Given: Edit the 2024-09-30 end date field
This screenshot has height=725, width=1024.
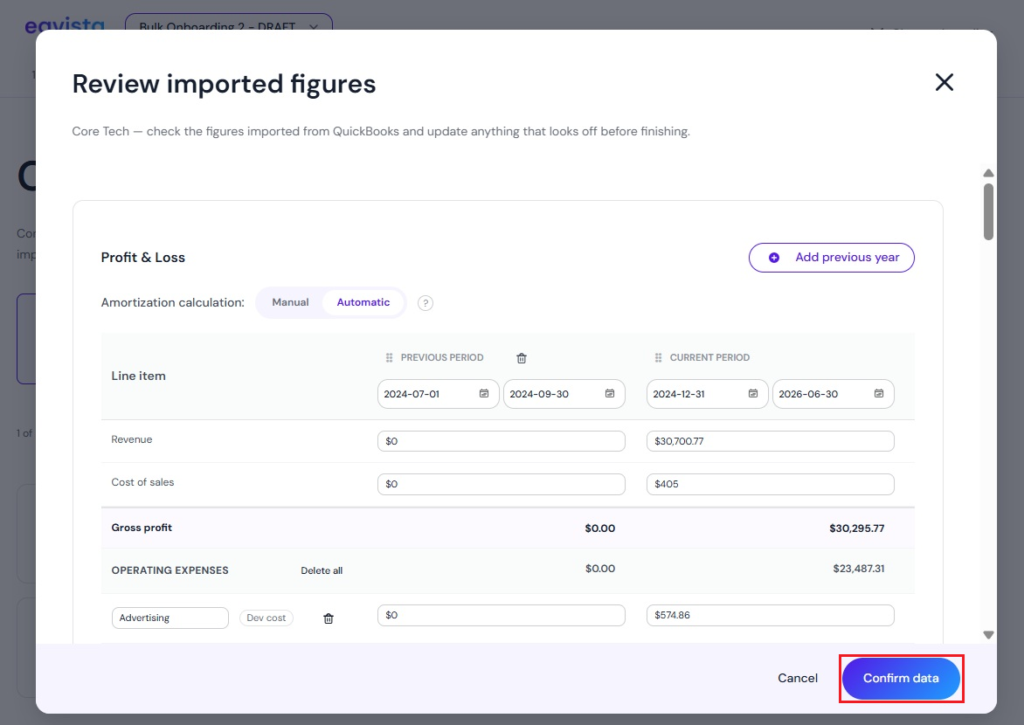Looking at the screenshot, I should [x=564, y=394].
